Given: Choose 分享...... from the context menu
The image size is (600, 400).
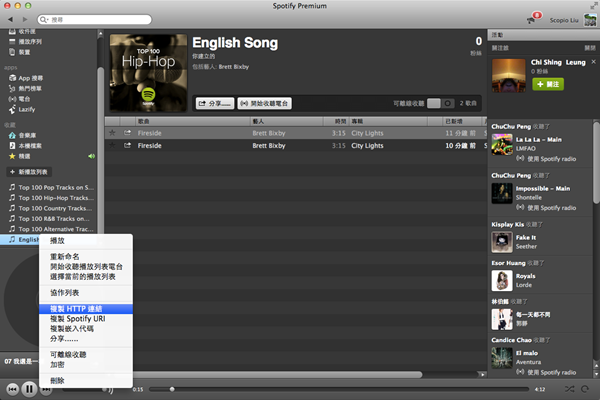Looking at the screenshot, I should [86, 339].
